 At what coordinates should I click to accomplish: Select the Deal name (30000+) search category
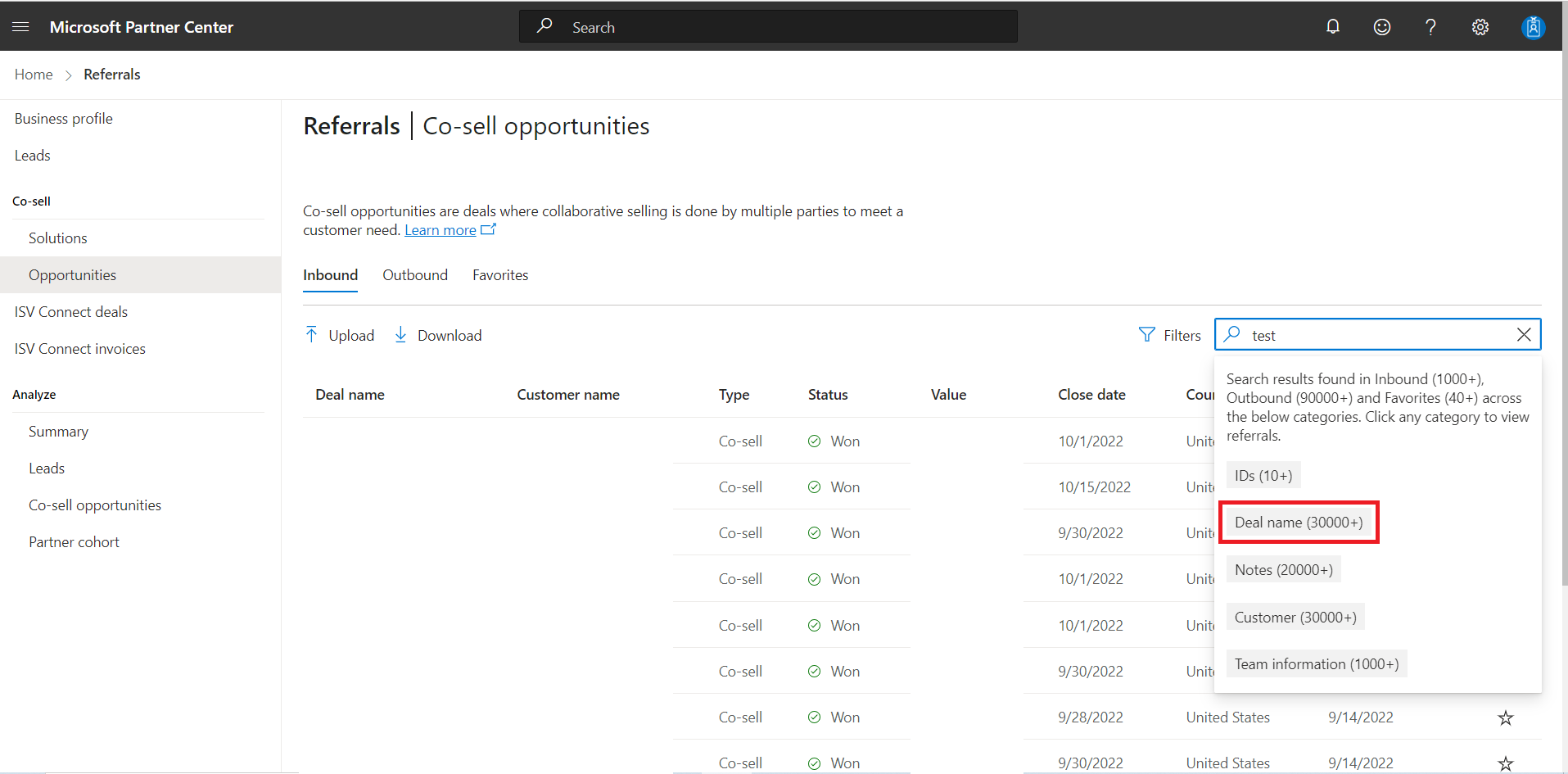point(1299,523)
